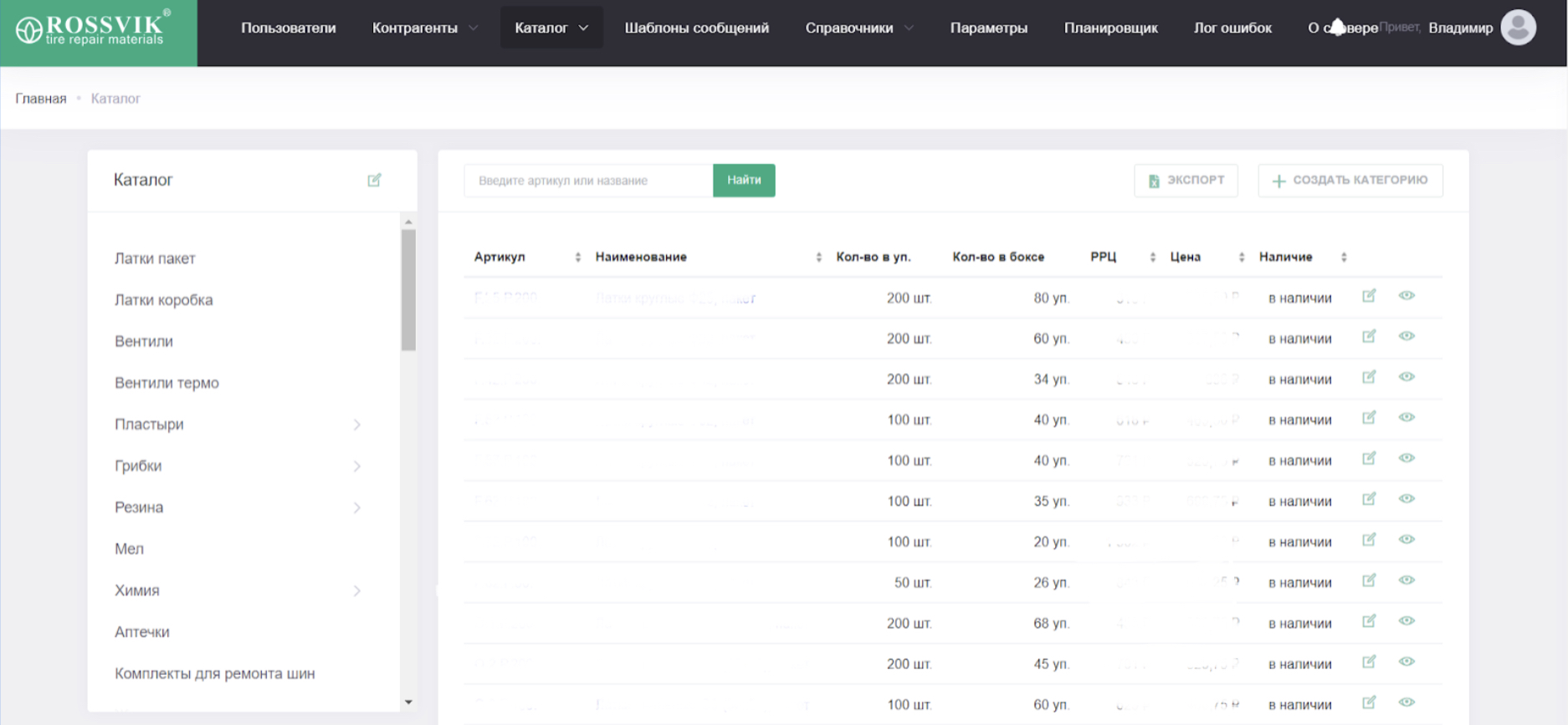The height and width of the screenshot is (725, 1568).
Task: Select Комплекты для ремонта шин category
Action: tap(215, 674)
